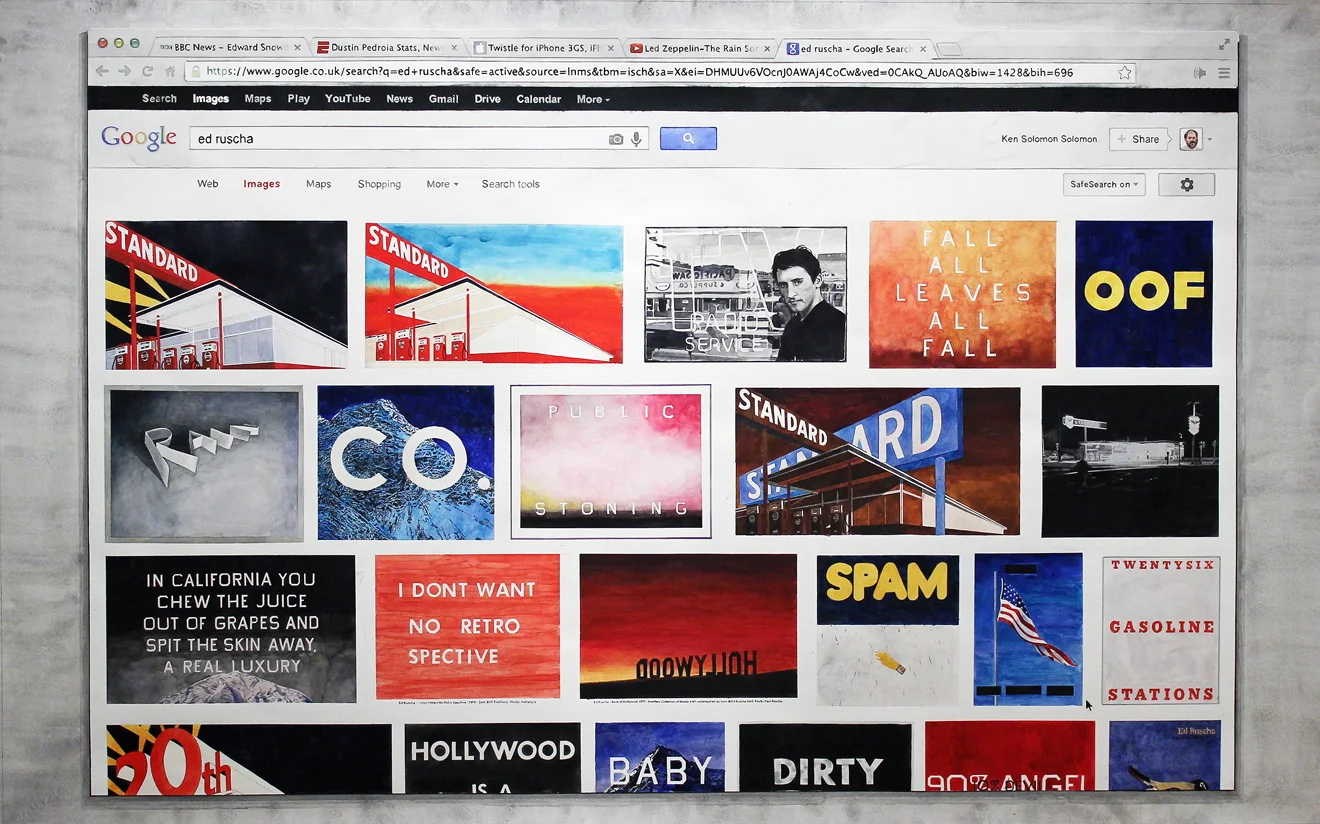1320x824 pixels.
Task: Expand the More dropdown under search box
Action: (442, 184)
